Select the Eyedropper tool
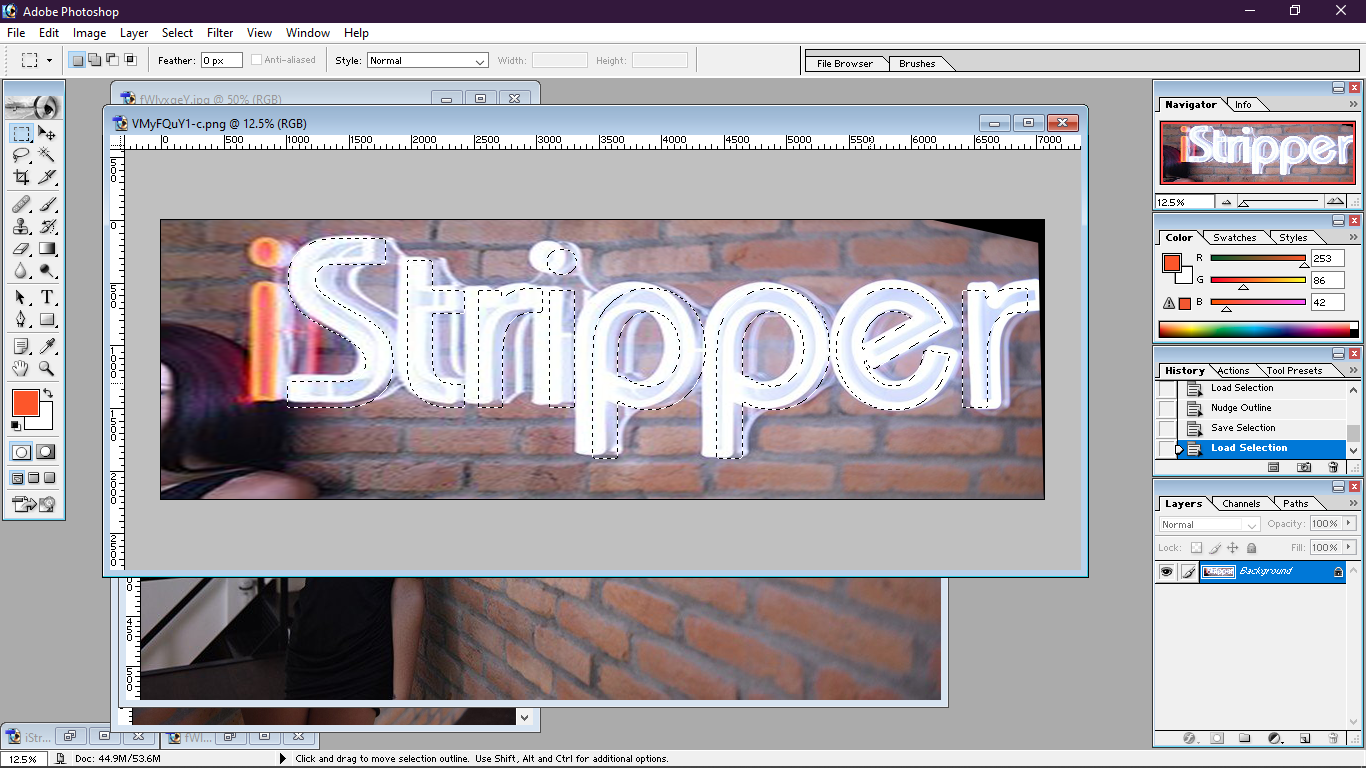This screenshot has height=768, width=1366. coord(47,346)
